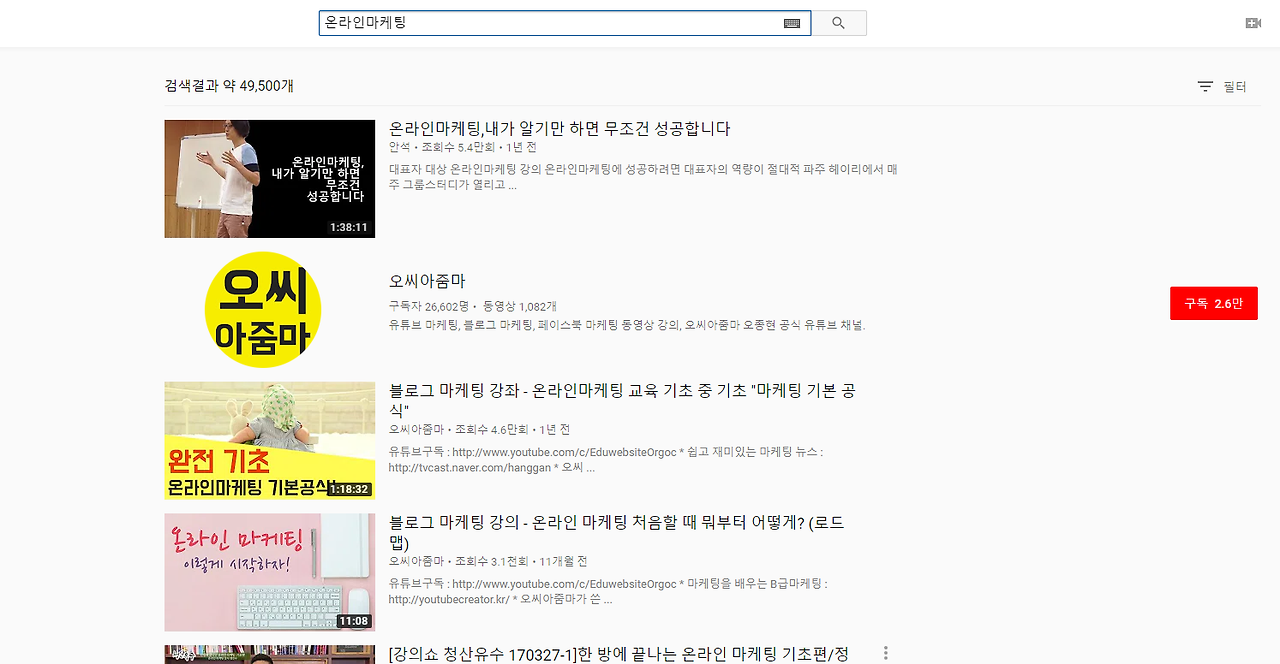The height and width of the screenshot is (664, 1280).
Task: Click the 조회수 5.4만회 view count
Action: coord(457,147)
